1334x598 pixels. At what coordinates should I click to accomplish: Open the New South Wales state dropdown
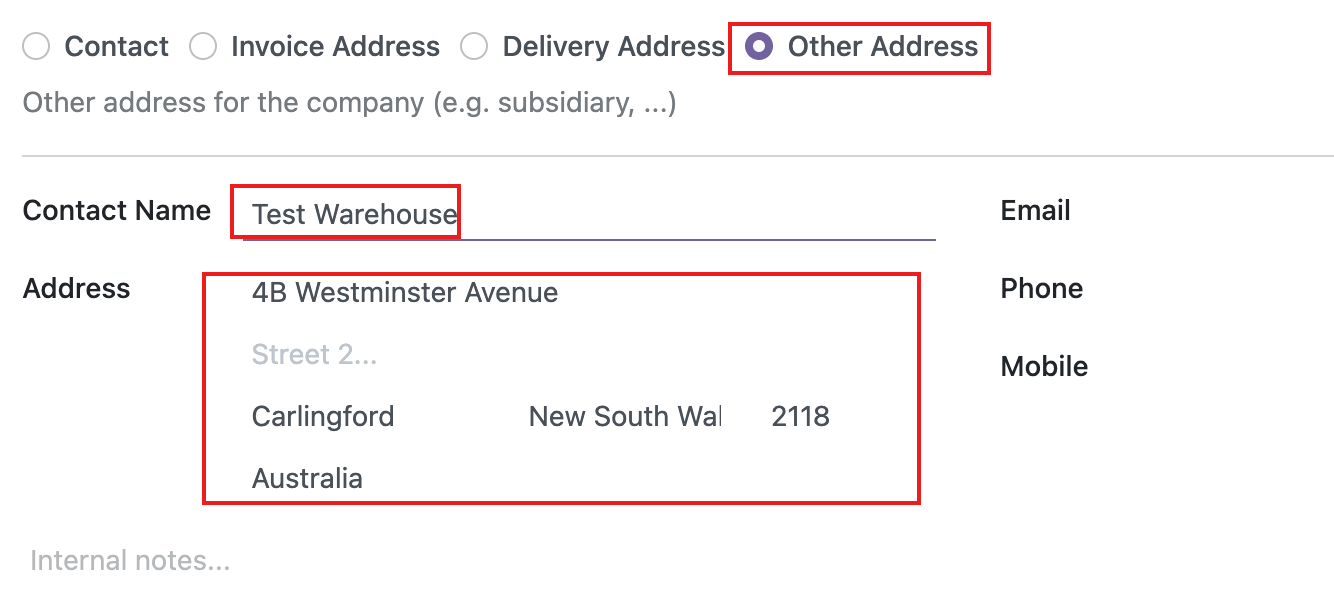coord(624,416)
